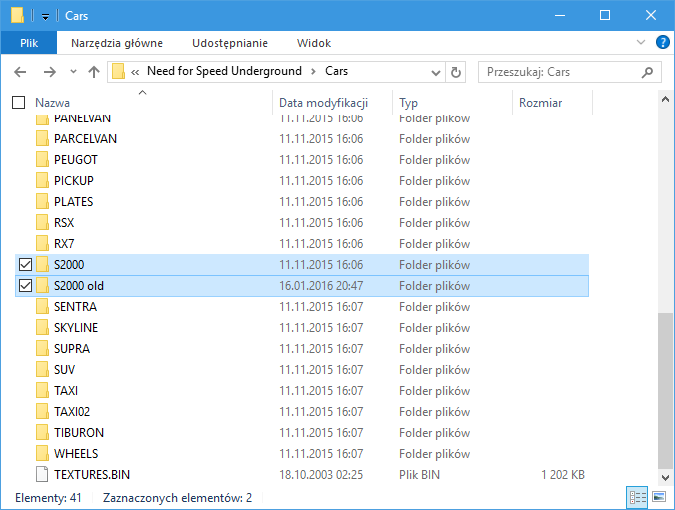The width and height of the screenshot is (675, 510).
Task: Select the SKYLINE folder
Action: tap(75, 328)
